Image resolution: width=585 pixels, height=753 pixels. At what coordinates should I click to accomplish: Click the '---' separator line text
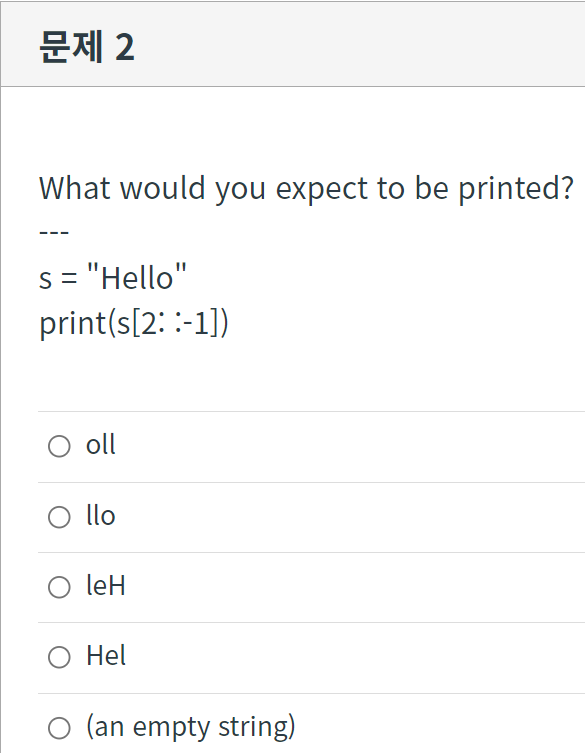[54, 233]
